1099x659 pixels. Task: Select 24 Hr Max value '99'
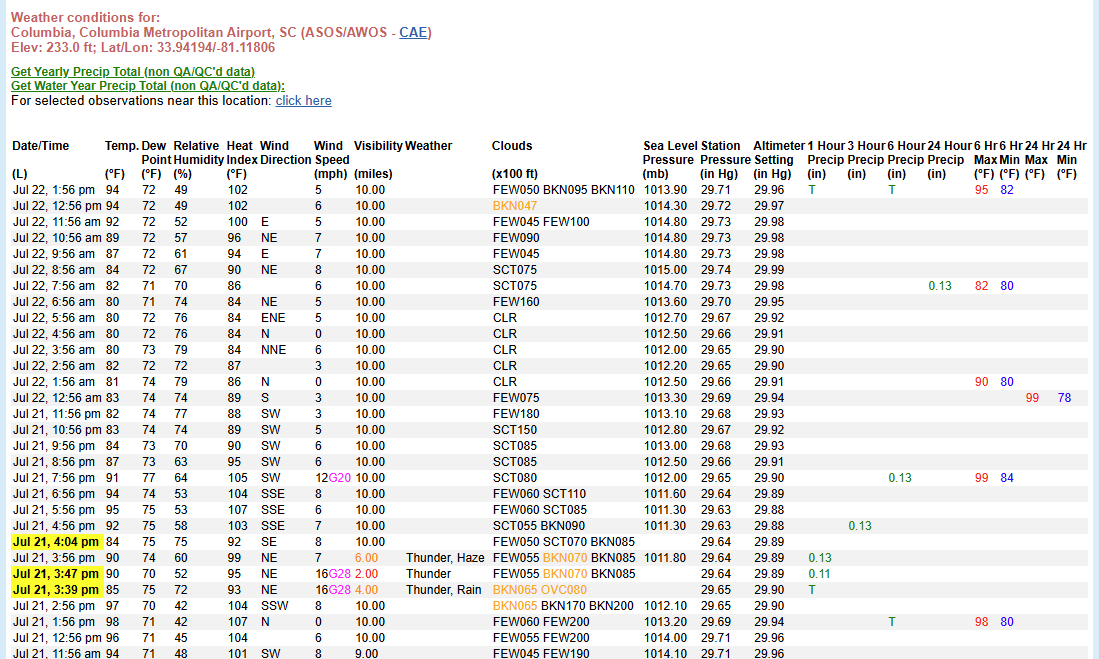(x=1032, y=398)
